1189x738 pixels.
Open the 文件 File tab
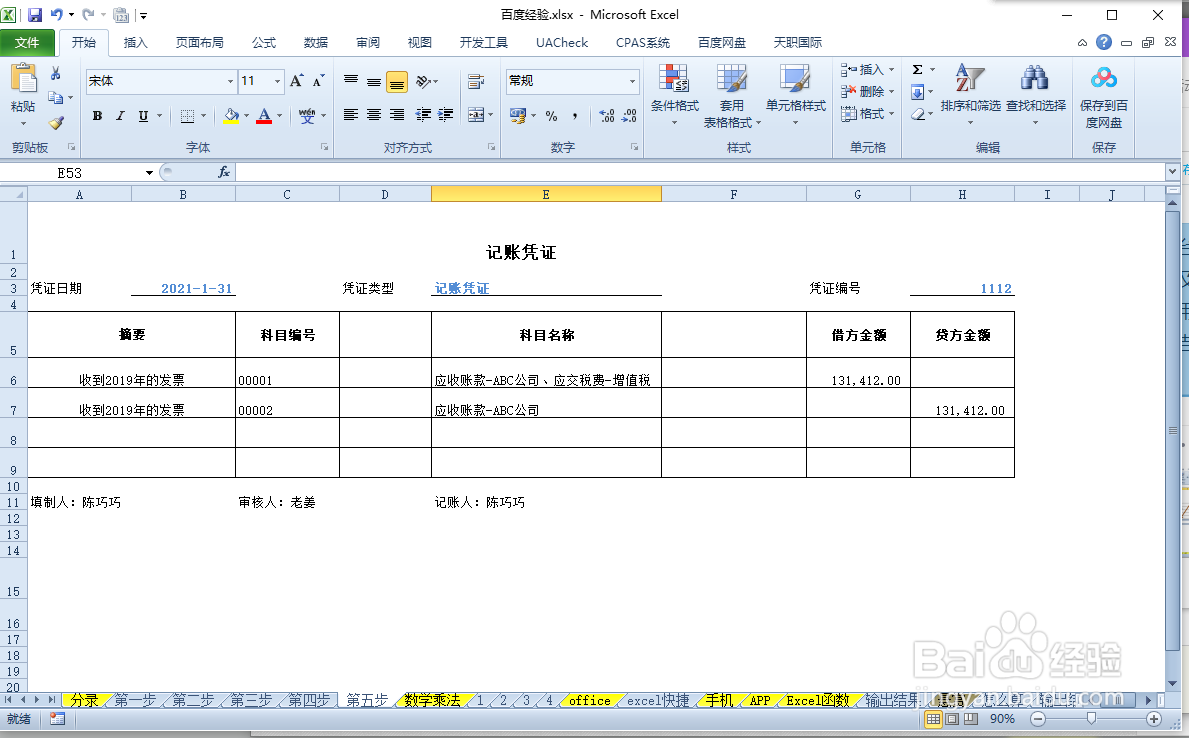coord(27,42)
